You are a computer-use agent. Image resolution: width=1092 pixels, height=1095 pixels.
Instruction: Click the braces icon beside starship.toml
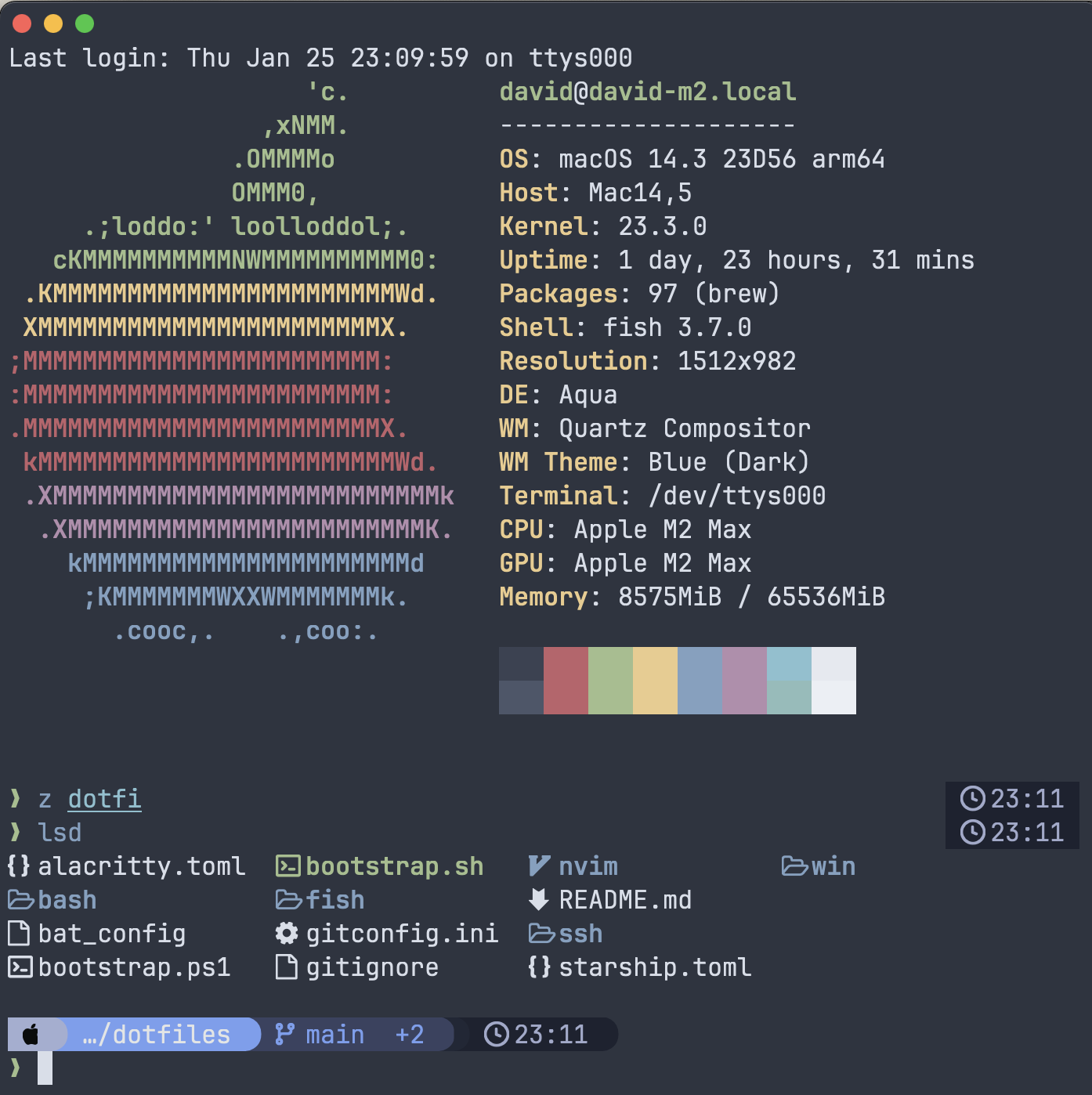coord(540,967)
